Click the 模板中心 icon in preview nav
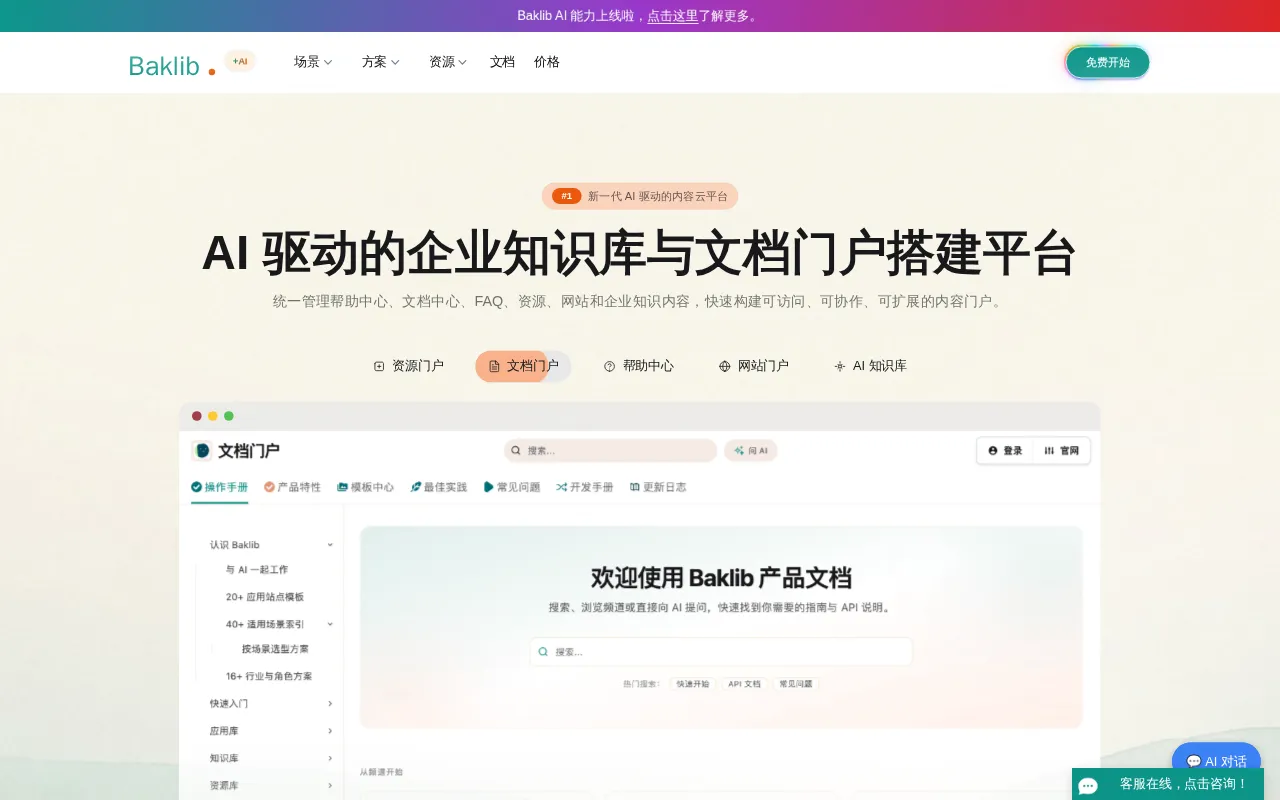1280x800 pixels. (342, 487)
